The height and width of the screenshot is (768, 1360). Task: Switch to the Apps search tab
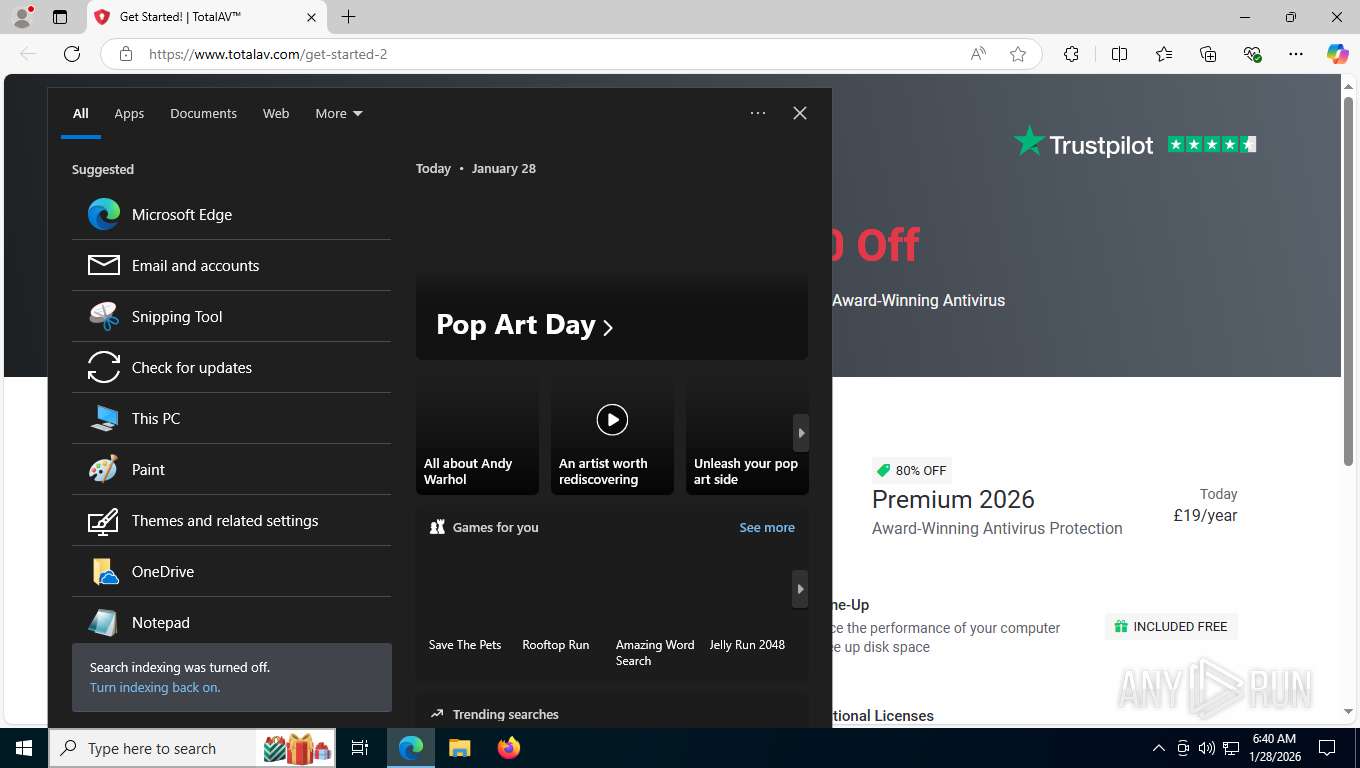click(129, 113)
